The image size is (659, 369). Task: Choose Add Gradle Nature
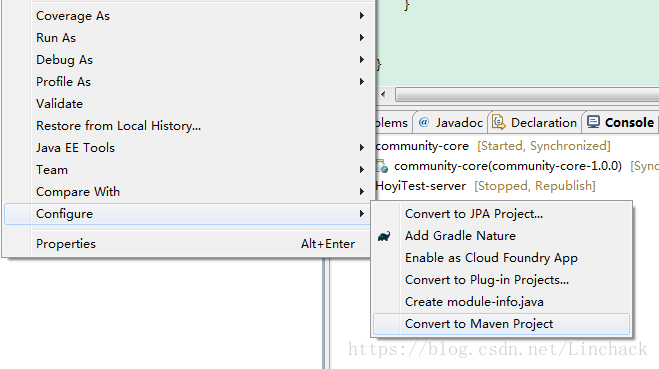coord(501,236)
